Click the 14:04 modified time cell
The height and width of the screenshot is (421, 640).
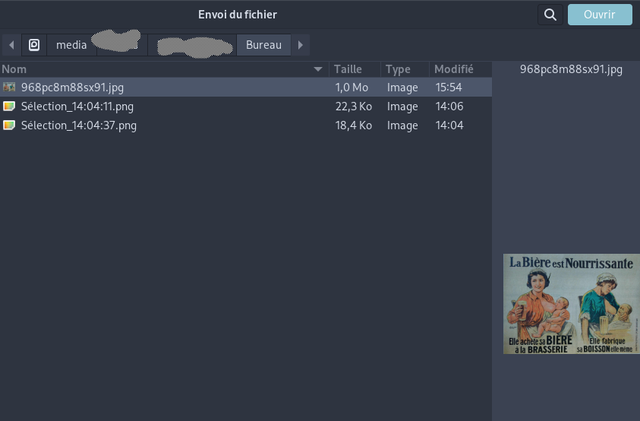[449, 125]
